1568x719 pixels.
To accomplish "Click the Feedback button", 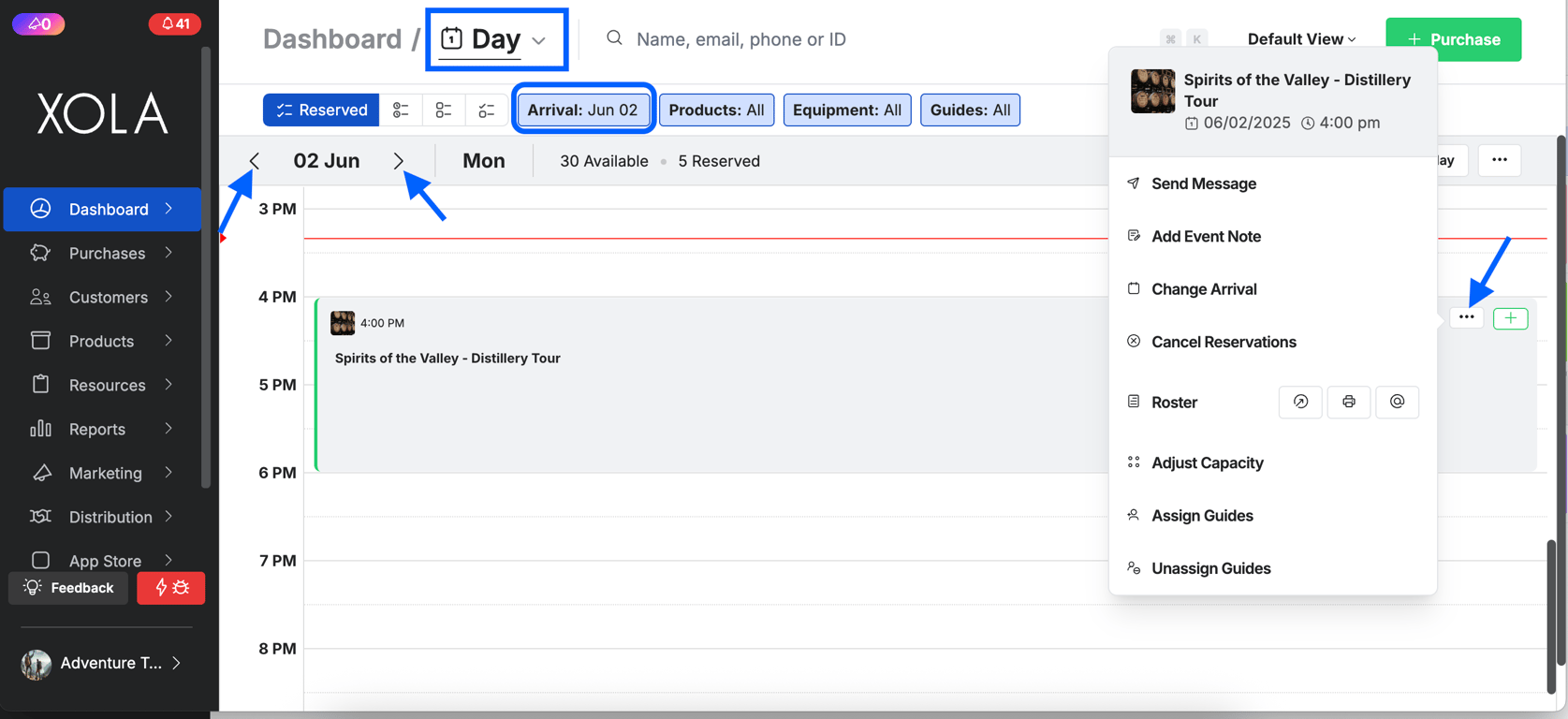I will point(69,588).
